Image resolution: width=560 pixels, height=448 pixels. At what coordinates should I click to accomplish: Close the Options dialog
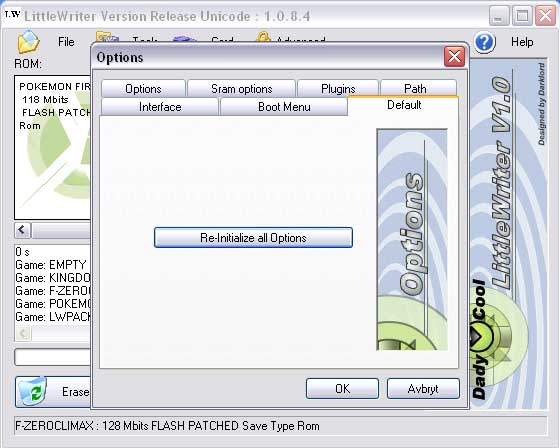pos(454,57)
